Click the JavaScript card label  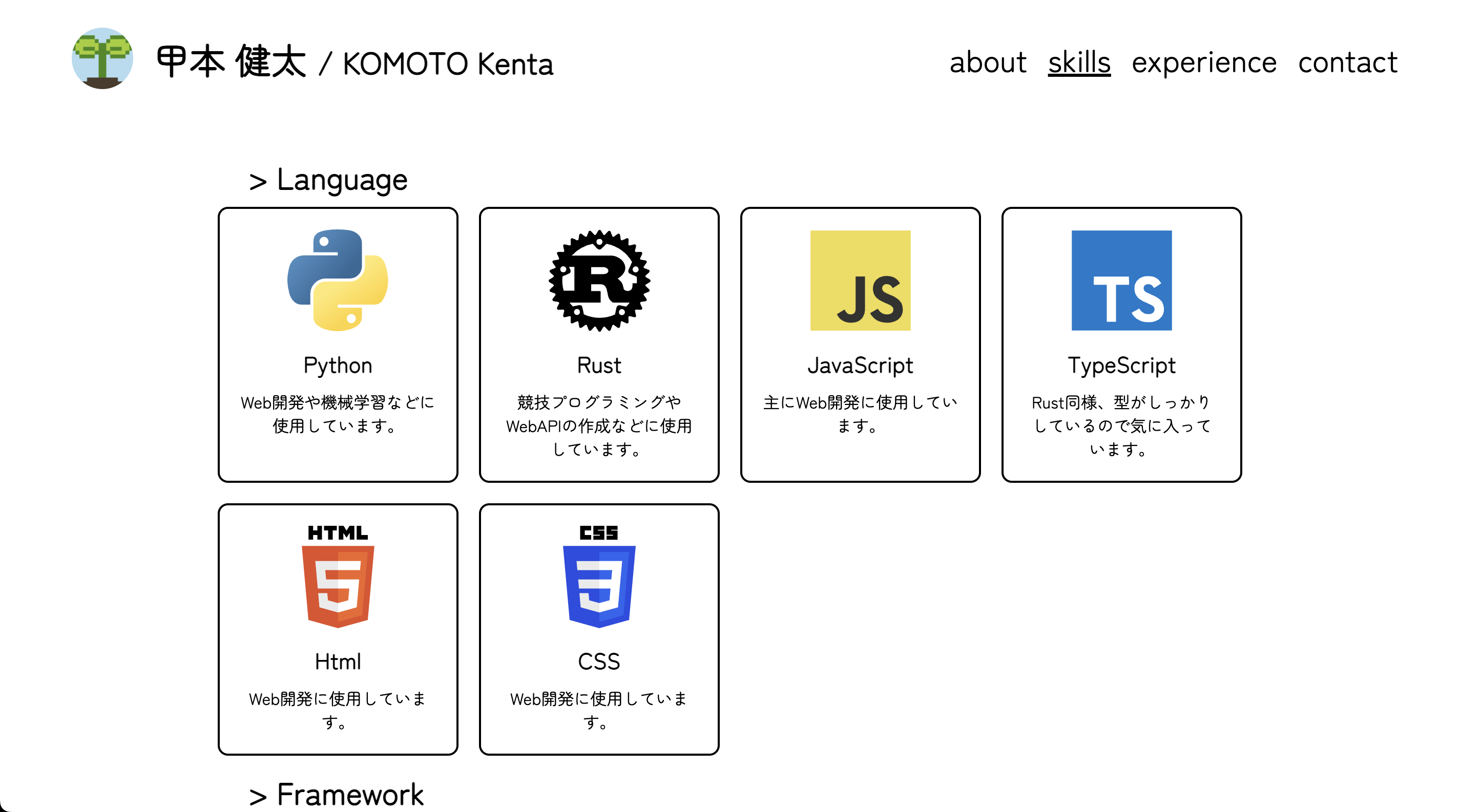860,365
